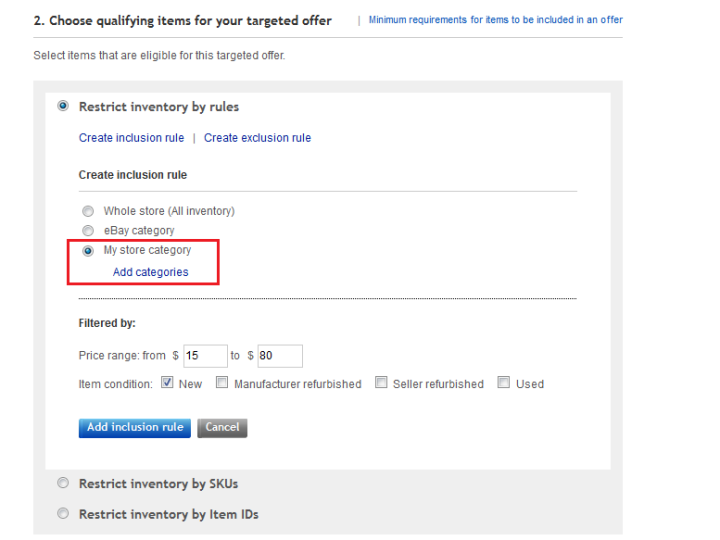
Task: Enable the Seller refurbished checkbox
Action: point(381,382)
